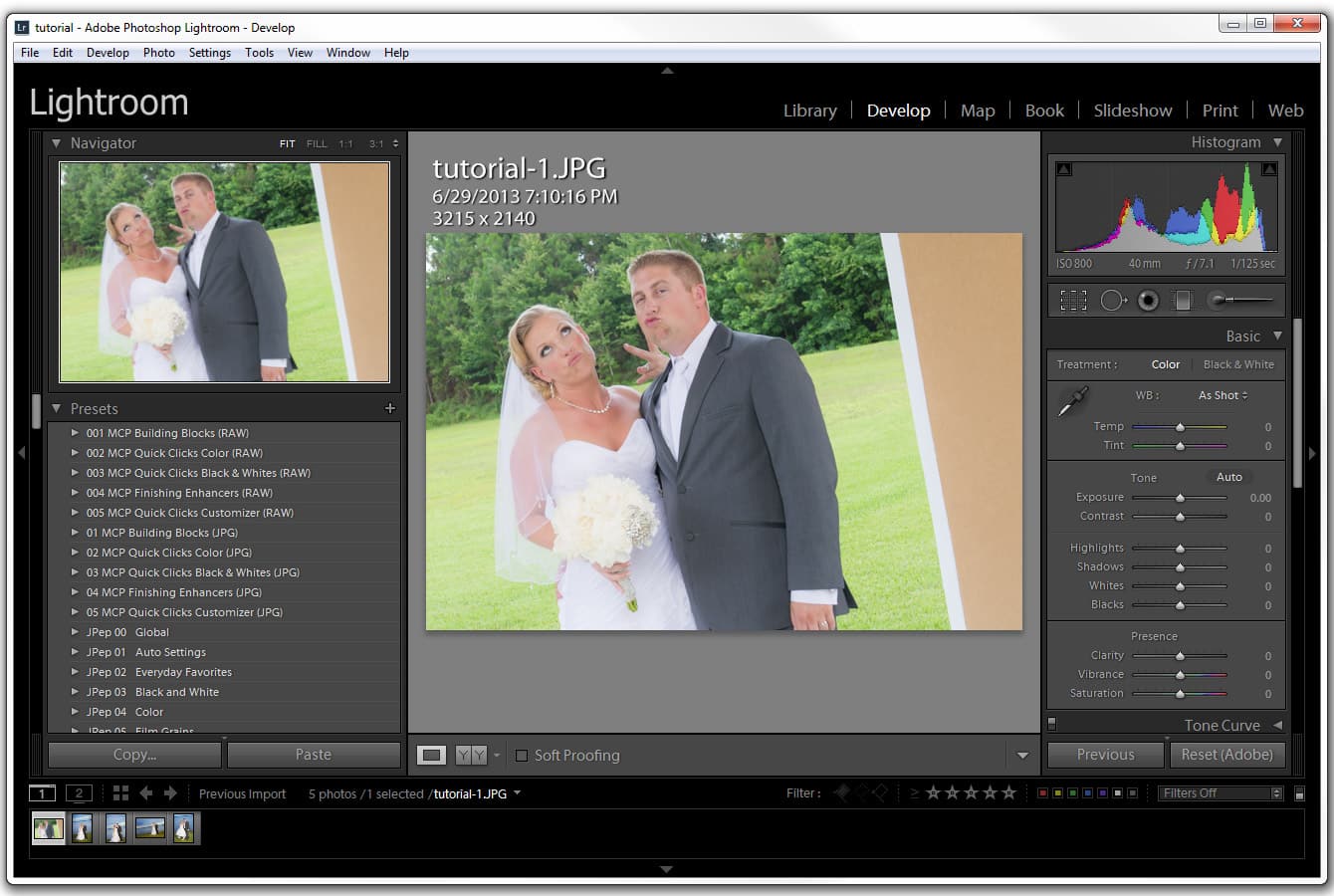The image size is (1334, 896).
Task: Open the Filters Off dropdown
Action: (x=1217, y=792)
